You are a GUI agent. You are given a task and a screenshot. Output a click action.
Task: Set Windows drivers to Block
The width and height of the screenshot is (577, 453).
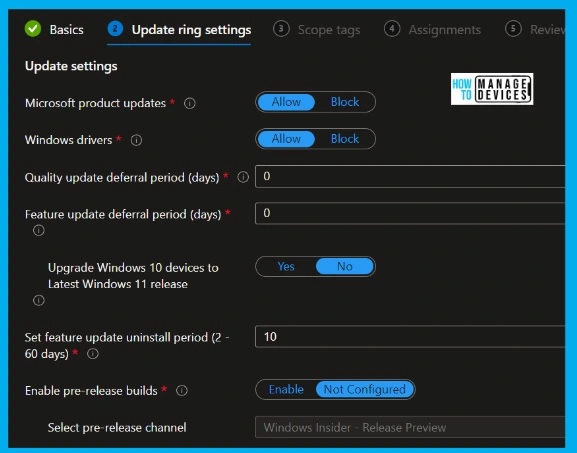point(345,139)
